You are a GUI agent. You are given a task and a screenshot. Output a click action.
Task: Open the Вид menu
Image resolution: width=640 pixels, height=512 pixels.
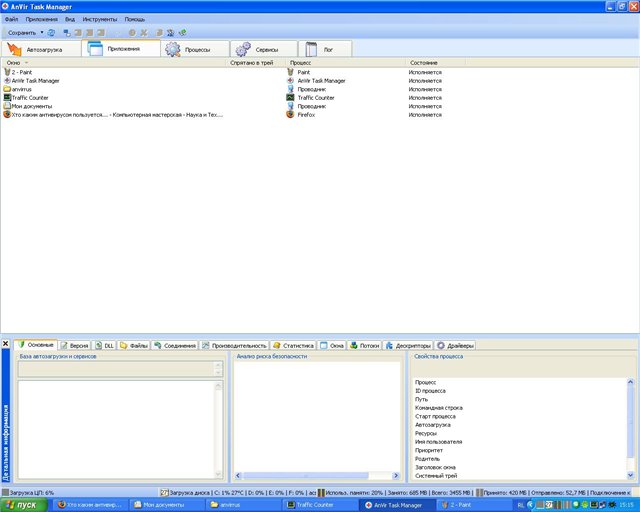coord(70,19)
